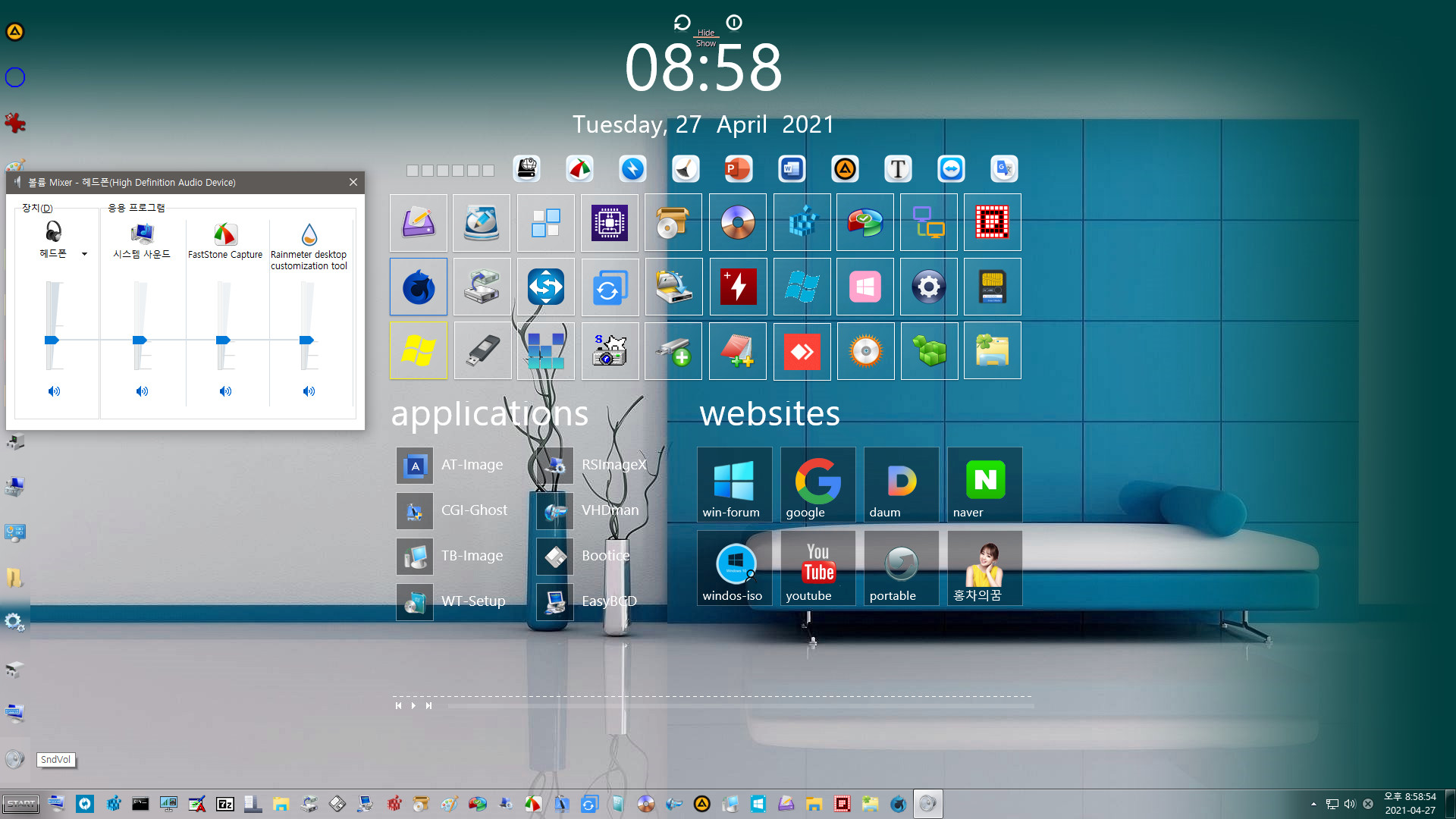Launch the AnyDesk red tile
This screenshot has width=1456, height=819.
pos(802,350)
